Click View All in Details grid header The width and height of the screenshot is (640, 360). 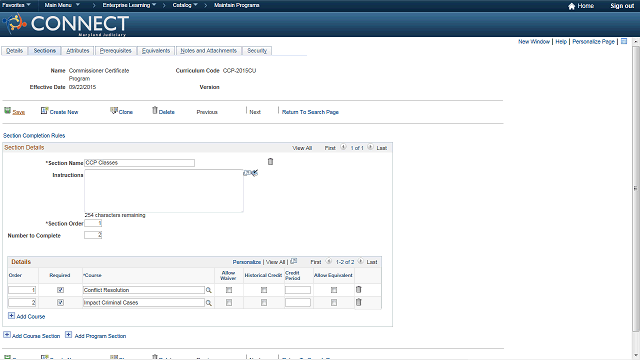pos(276,262)
